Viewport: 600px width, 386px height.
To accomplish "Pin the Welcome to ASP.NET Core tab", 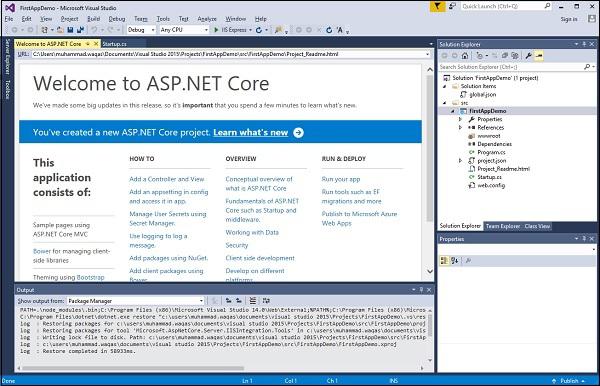I will (88, 44).
